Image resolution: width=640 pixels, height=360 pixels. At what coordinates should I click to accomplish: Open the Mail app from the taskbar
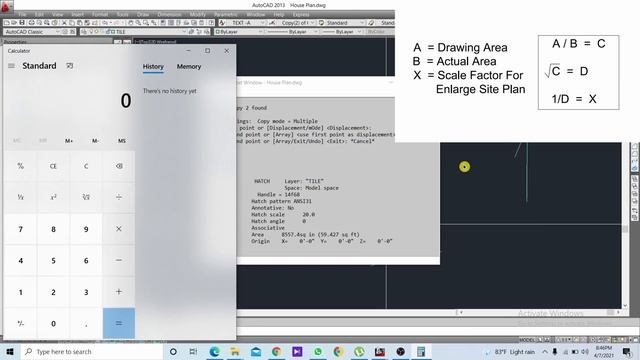256,351
